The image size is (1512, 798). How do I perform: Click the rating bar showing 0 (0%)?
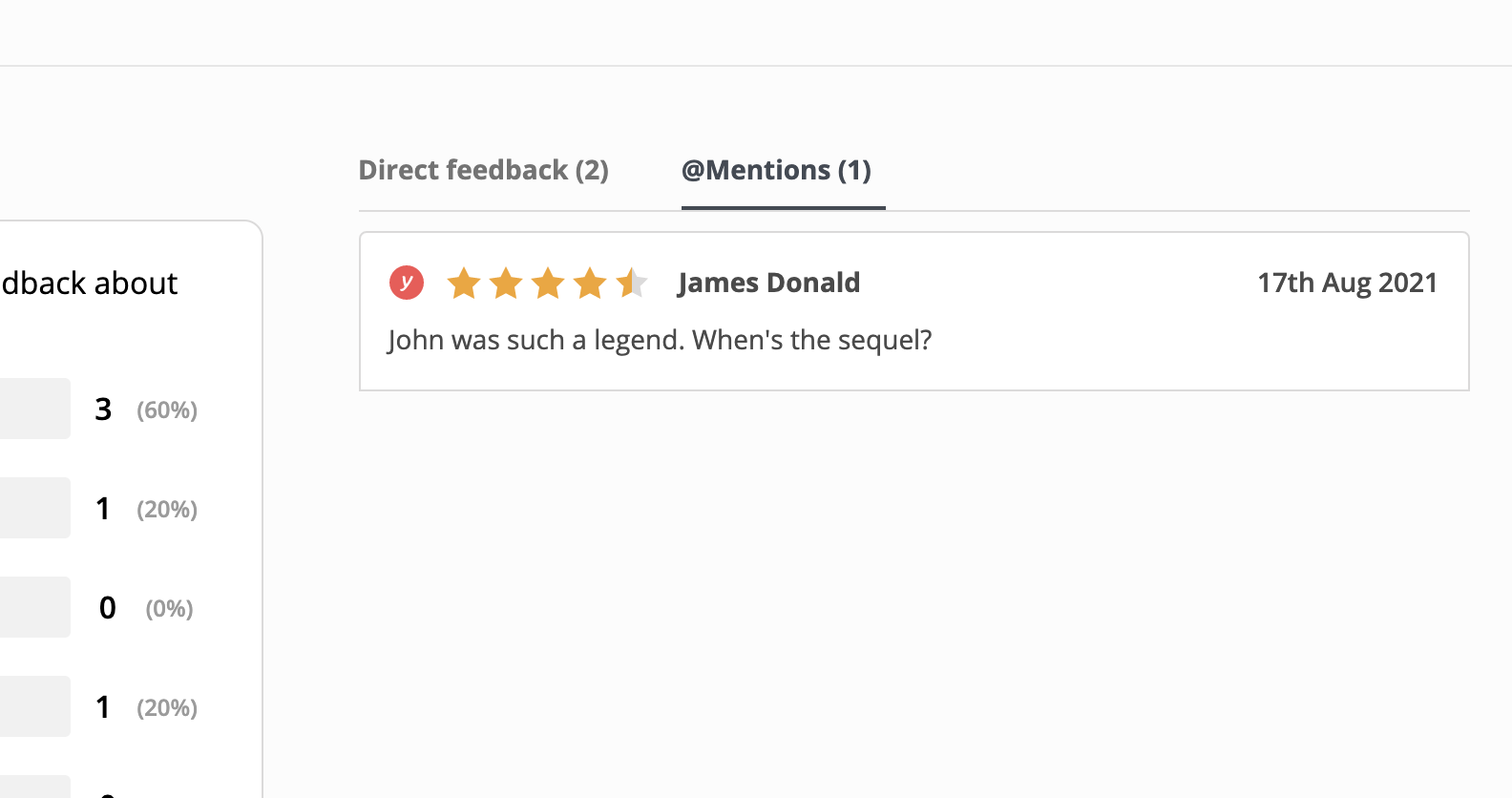click(x=35, y=607)
